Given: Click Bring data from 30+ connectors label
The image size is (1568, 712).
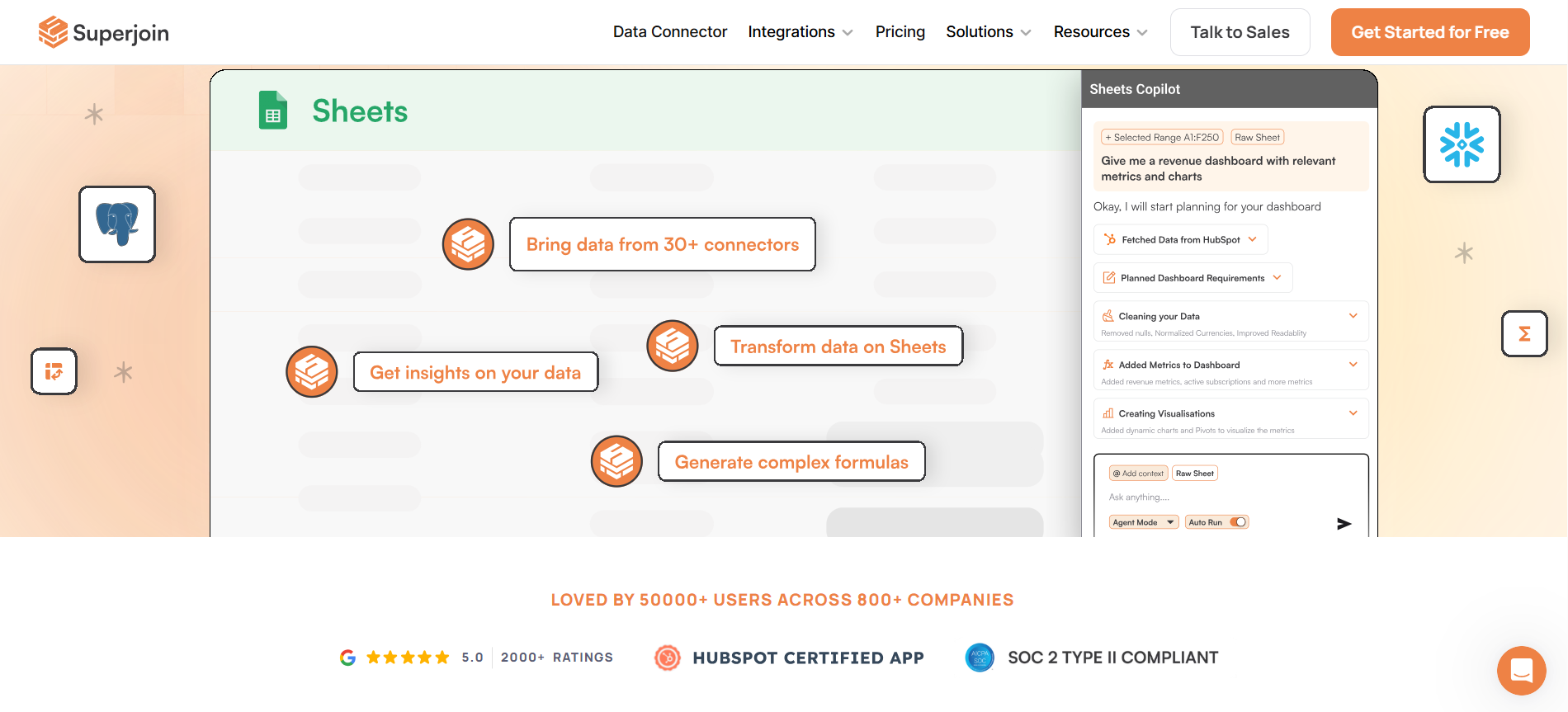Looking at the screenshot, I should pos(663,244).
